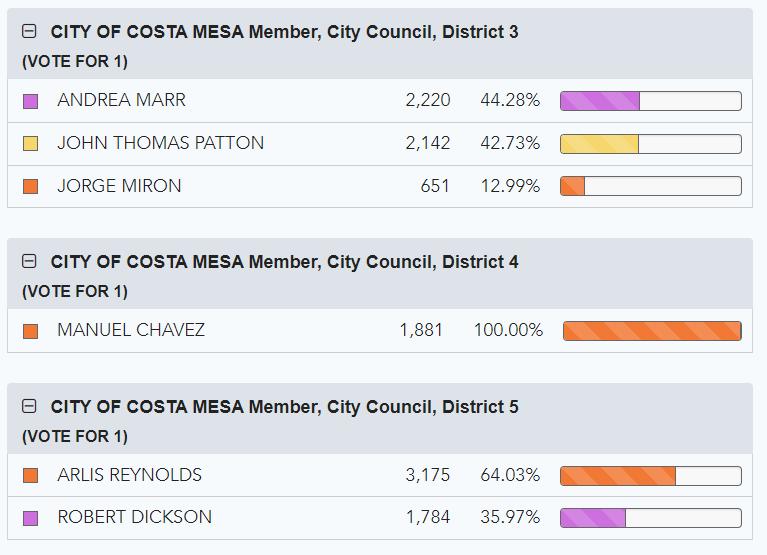Click Arlis Reynolds' orange color swatch
Viewport: 767px width, 555px height.
coord(30,476)
